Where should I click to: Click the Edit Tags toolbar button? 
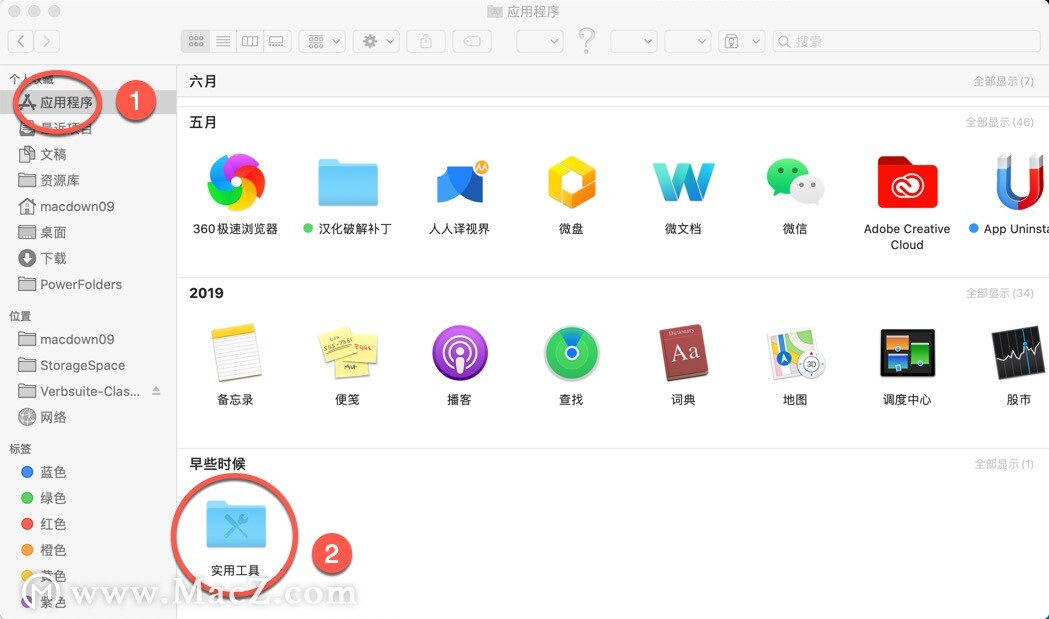click(472, 41)
